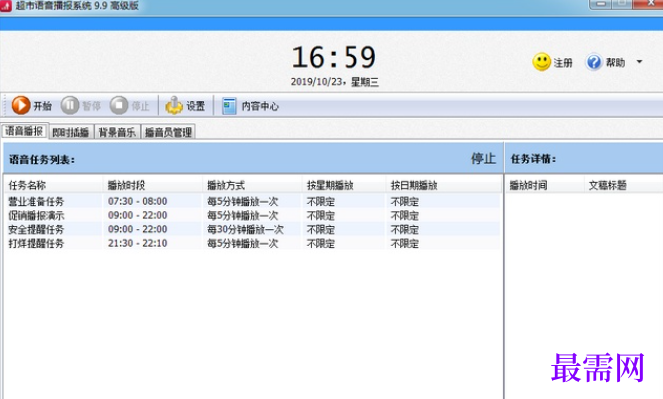Screen dimensions: 663x399
Task: Select the 营业准备任务 row
Action: 252,202
